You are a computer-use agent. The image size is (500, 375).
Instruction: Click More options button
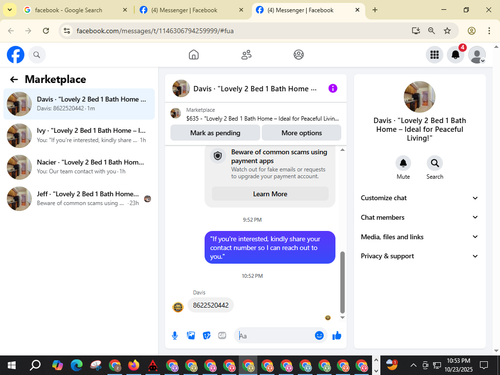tap(302, 133)
